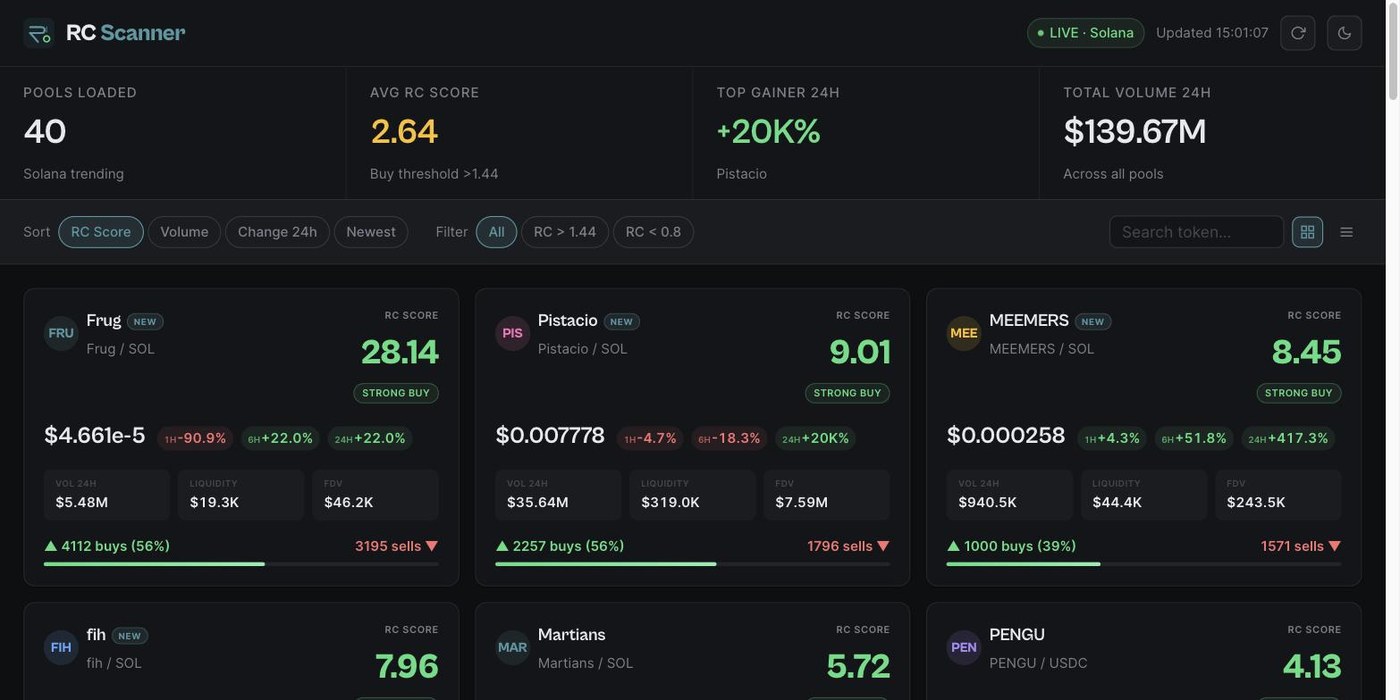Click the MAR token avatar

(512, 647)
